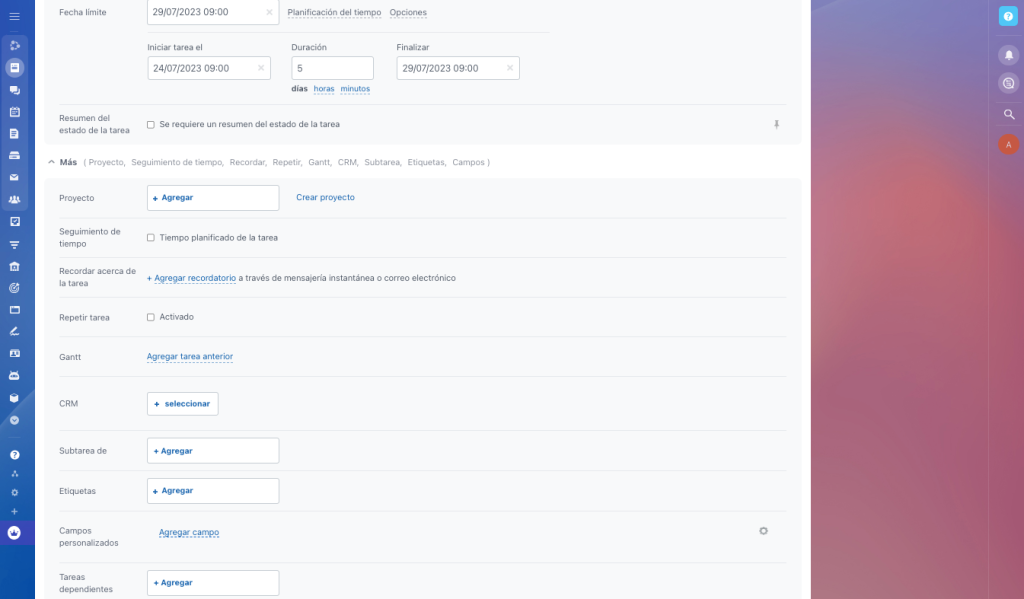Screen dimensions: 1024x599
Task: Open the Drive storage icon in the sidebar
Action: pos(14,155)
